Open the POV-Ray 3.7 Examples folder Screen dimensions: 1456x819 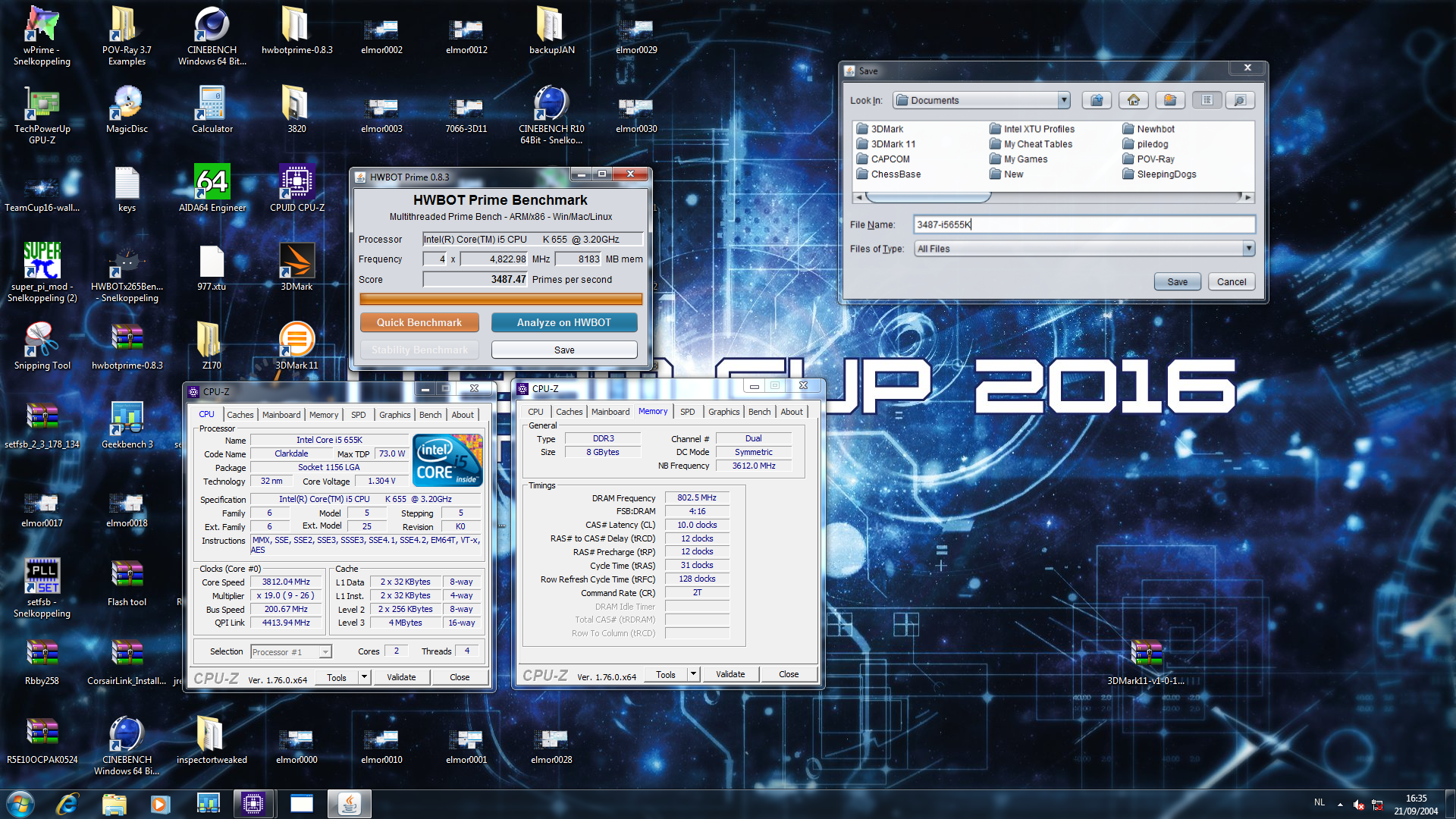pos(127,36)
